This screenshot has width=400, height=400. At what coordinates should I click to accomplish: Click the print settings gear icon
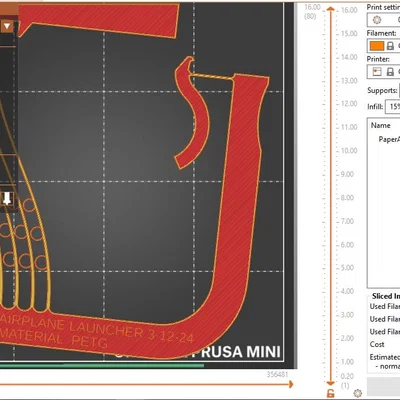[x=377, y=20]
